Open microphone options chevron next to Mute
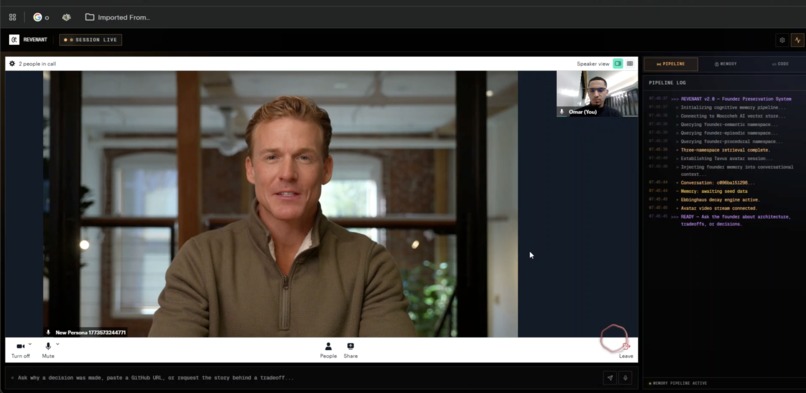806x393 pixels. (57, 344)
